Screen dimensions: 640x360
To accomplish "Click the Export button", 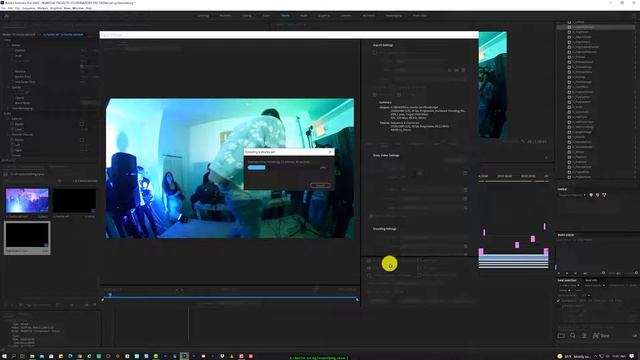I will click(437, 300).
